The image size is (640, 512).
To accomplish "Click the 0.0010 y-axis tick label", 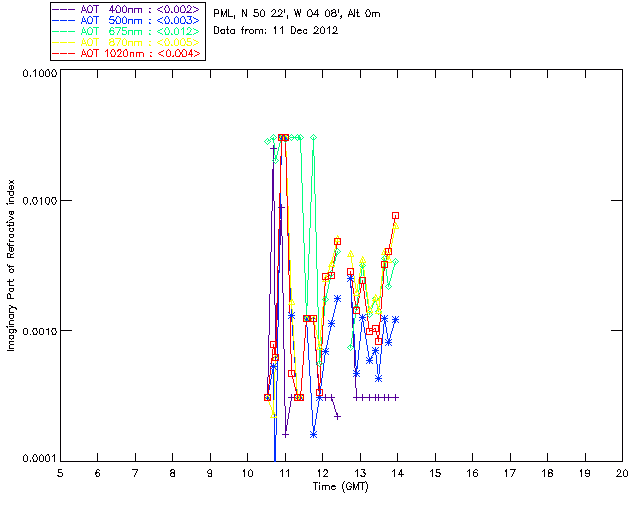I will pos(40,331).
